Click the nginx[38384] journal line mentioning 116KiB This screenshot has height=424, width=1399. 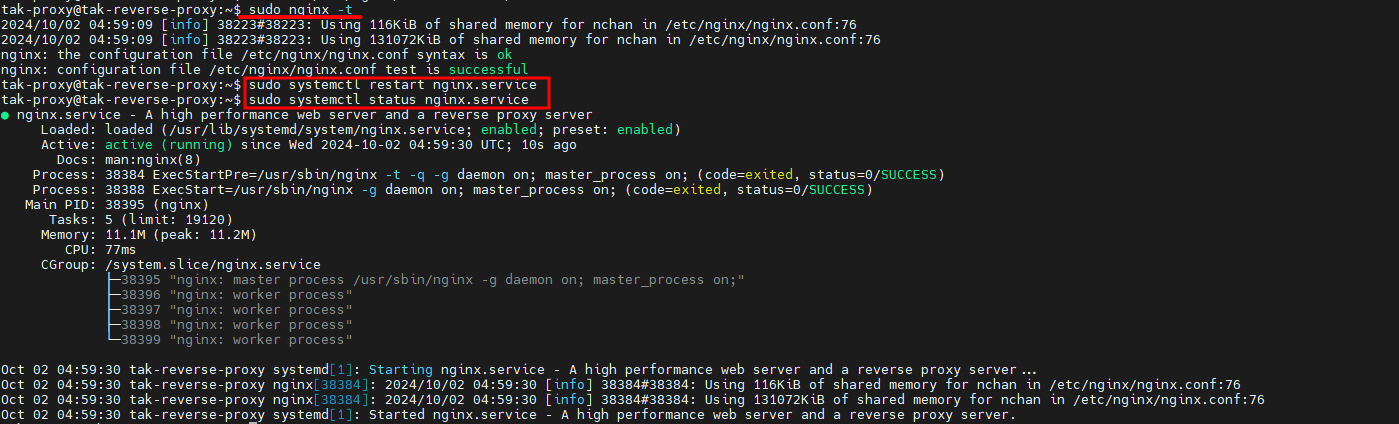(620, 385)
